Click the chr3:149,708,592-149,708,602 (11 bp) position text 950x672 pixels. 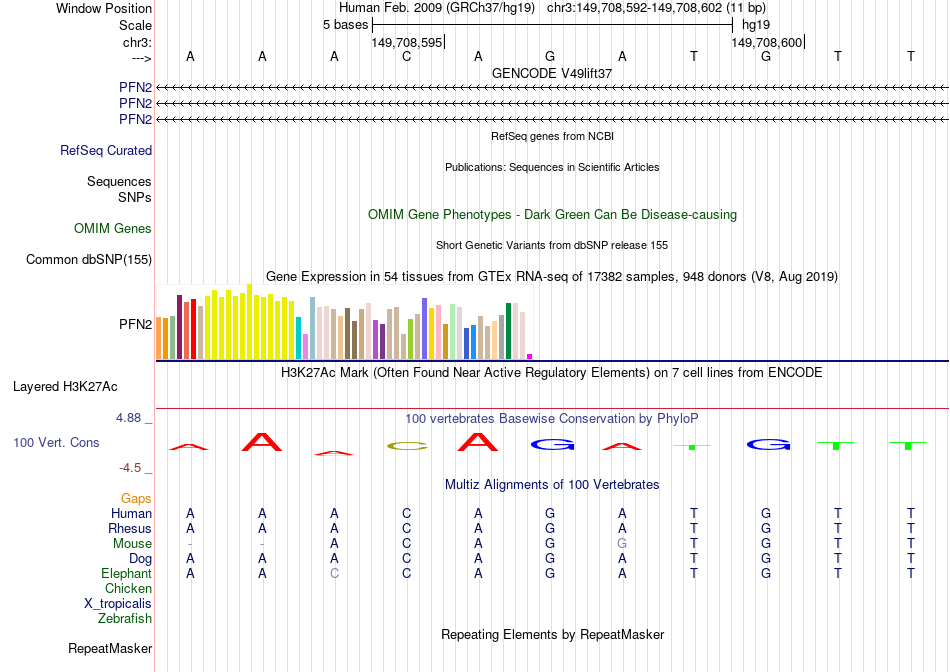point(656,8)
